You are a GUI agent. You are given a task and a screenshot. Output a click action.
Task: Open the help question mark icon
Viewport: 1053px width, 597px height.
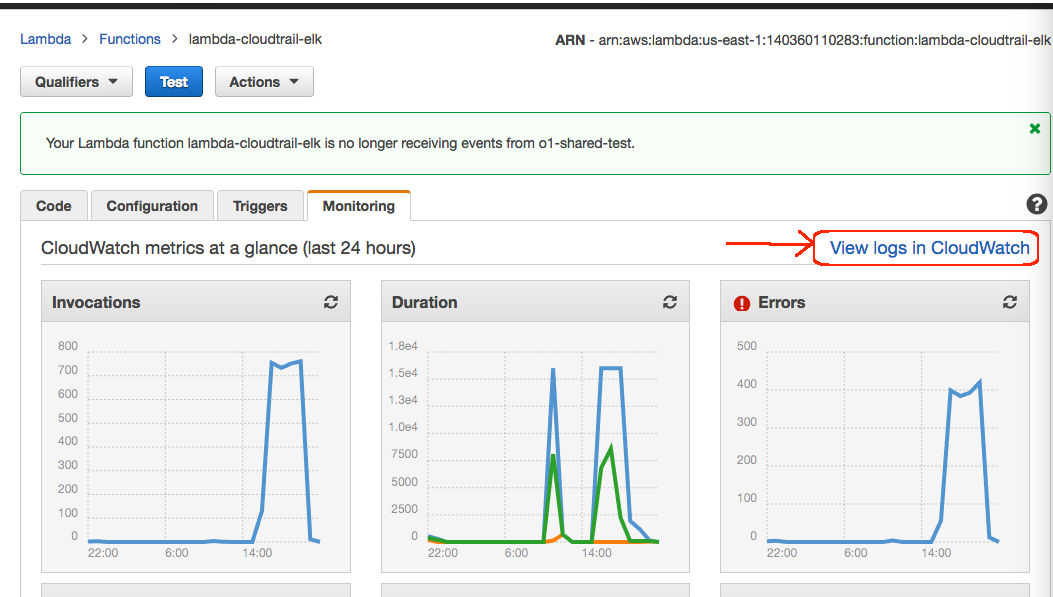tap(1036, 204)
